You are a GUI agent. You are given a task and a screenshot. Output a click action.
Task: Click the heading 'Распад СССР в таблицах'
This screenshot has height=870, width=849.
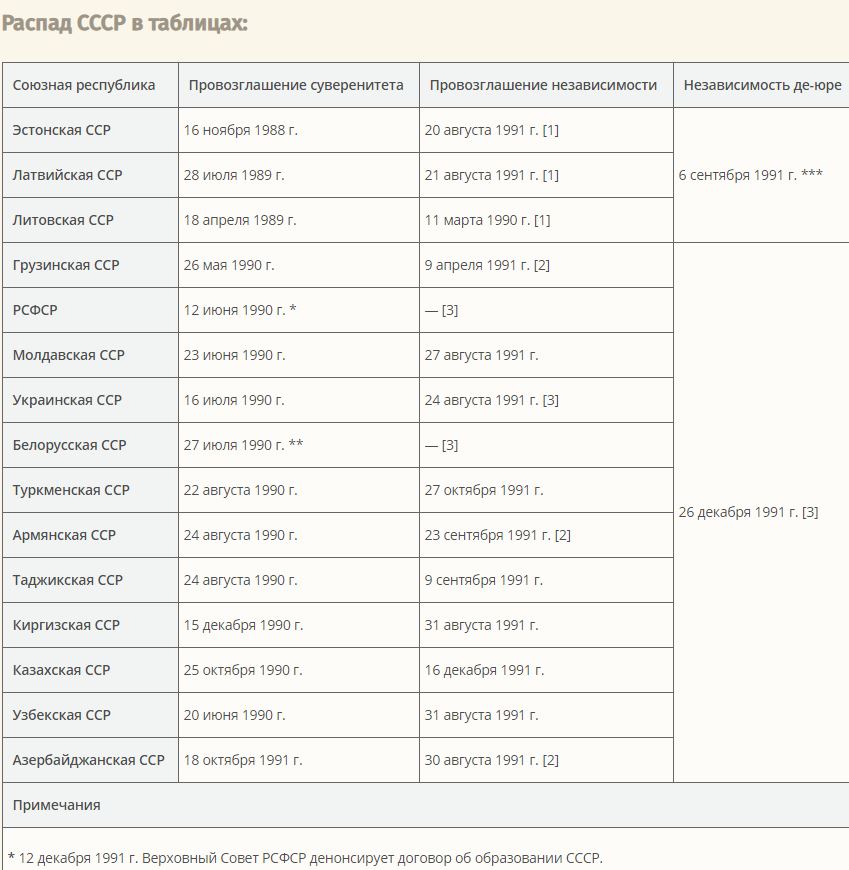pyautogui.click(x=124, y=23)
